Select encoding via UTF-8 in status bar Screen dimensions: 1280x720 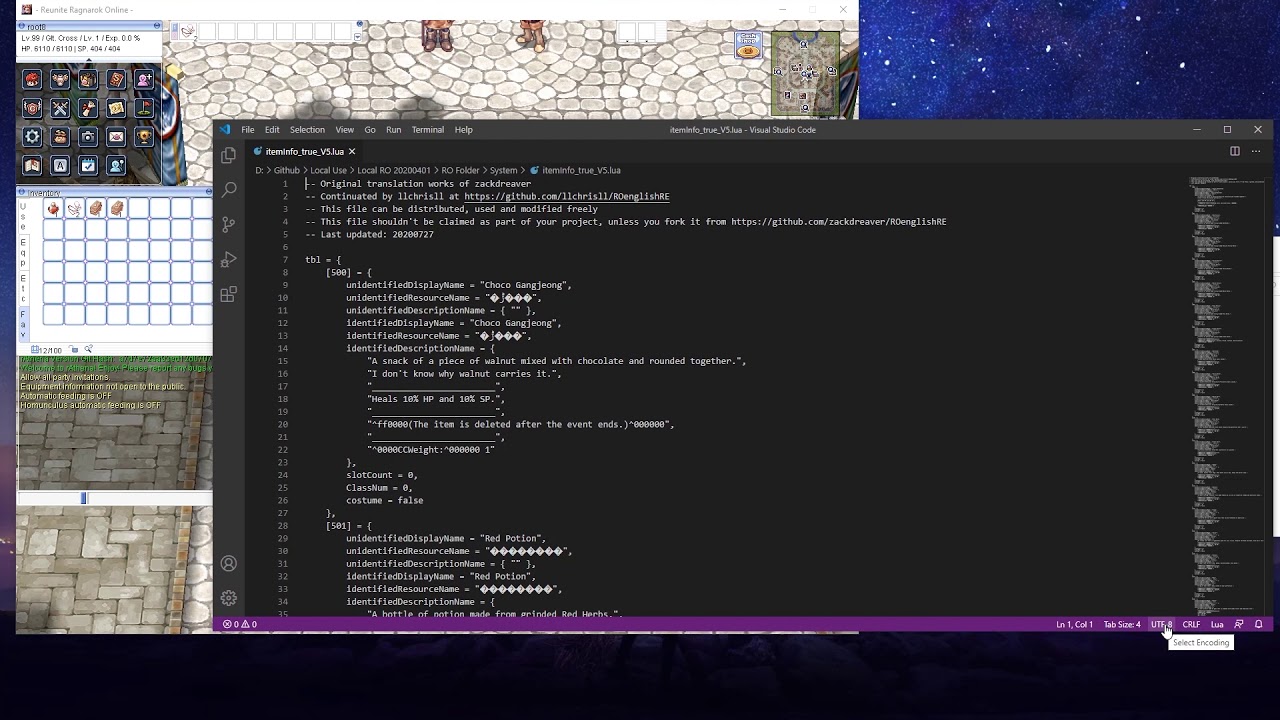1161,624
